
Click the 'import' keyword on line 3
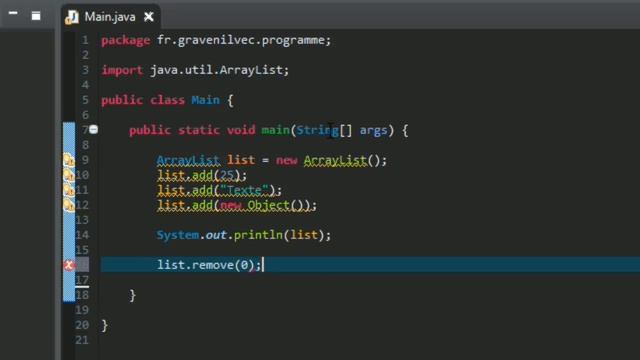tap(122, 70)
